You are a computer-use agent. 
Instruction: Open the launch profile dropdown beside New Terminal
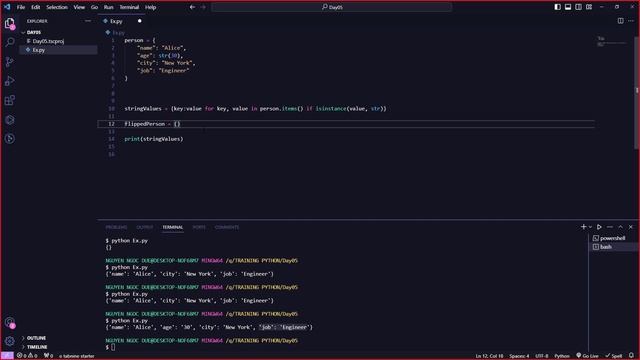590,227
